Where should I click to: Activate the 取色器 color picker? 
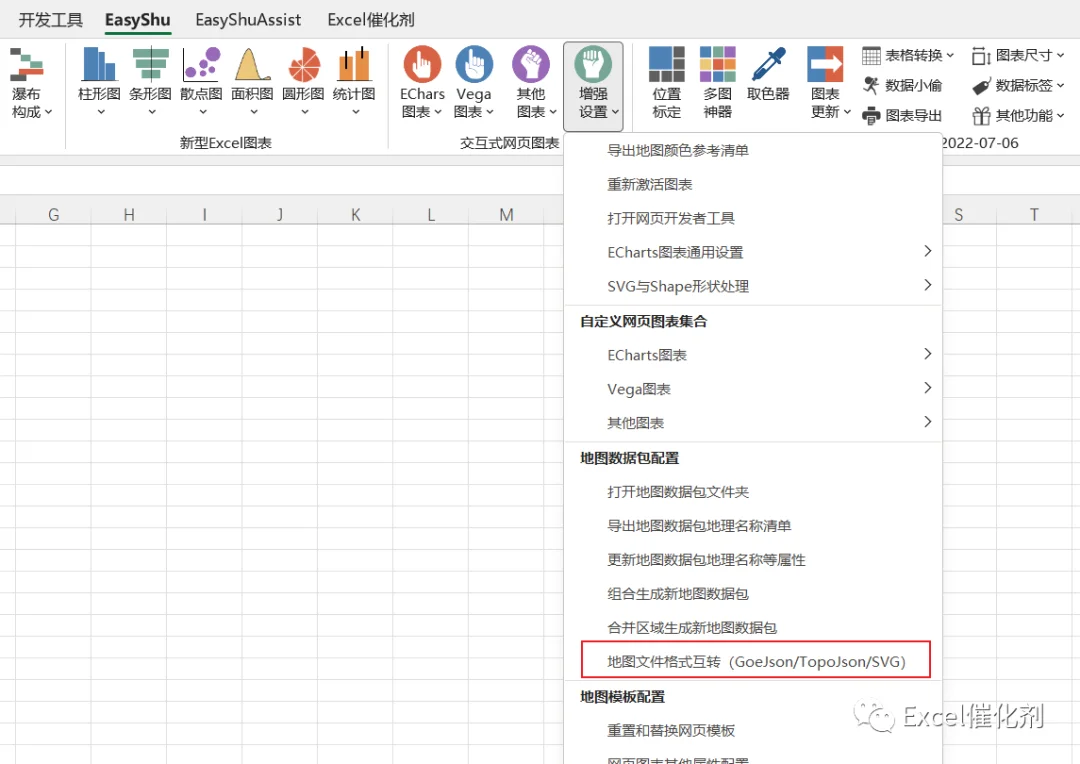tap(768, 74)
